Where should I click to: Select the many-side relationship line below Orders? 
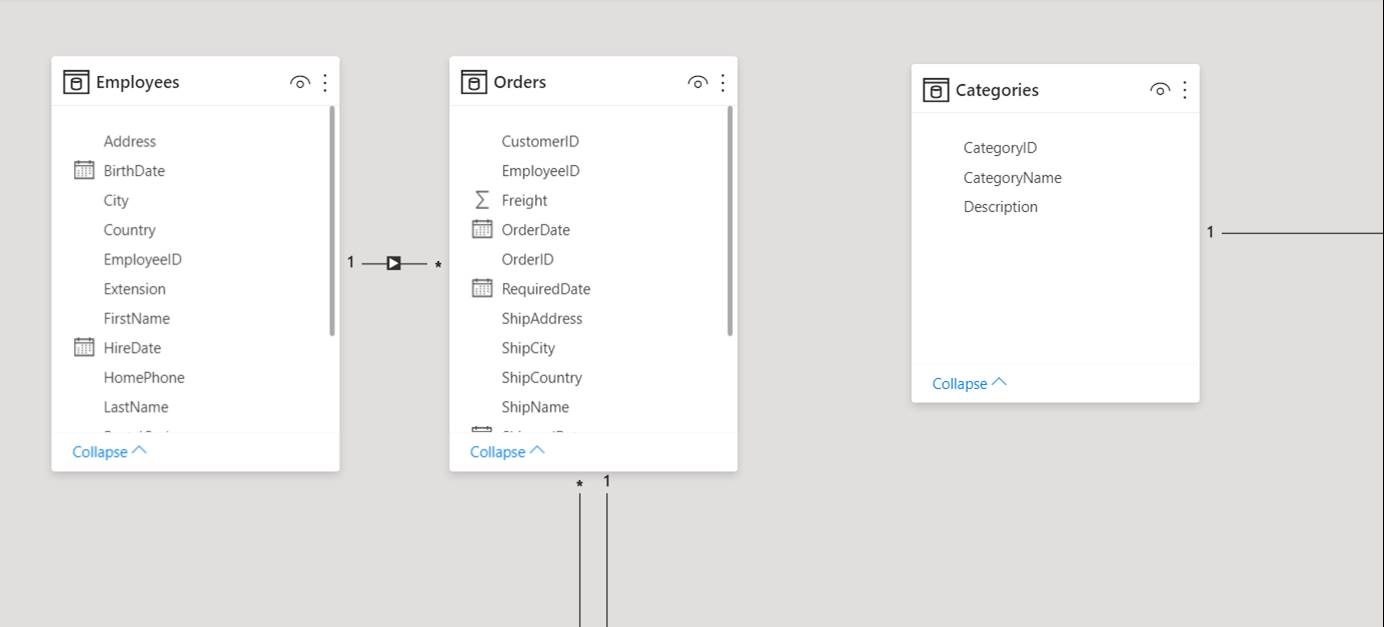click(x=580, y=560)
